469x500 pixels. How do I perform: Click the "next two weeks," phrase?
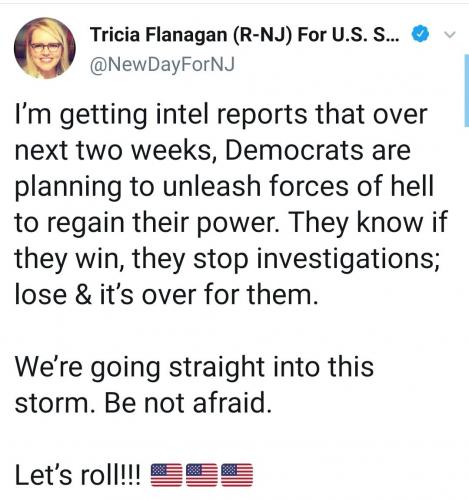pos(114,151)
